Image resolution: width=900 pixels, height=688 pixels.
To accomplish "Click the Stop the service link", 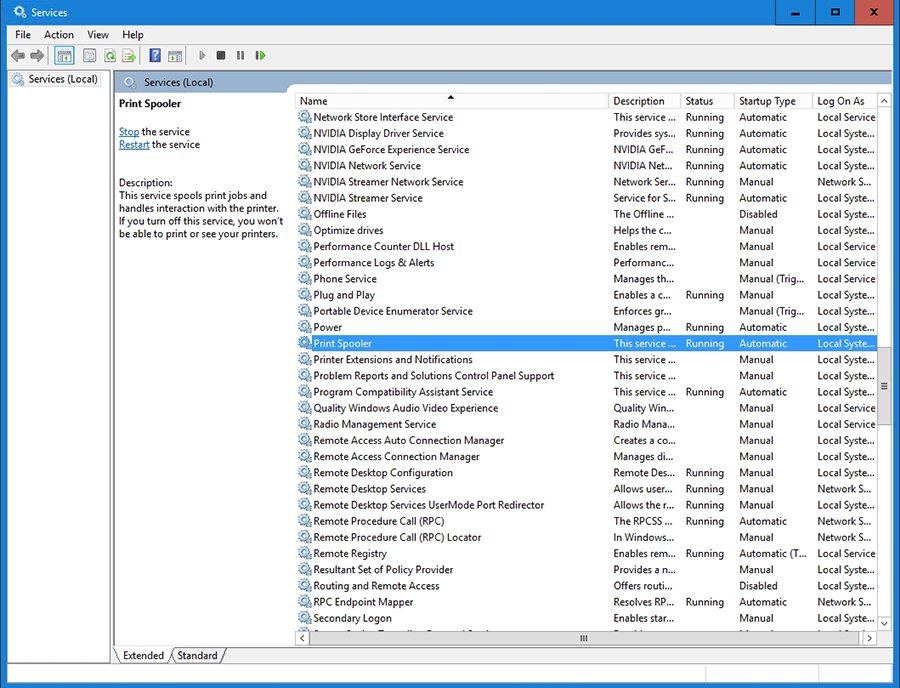I will tap(129, 132).
